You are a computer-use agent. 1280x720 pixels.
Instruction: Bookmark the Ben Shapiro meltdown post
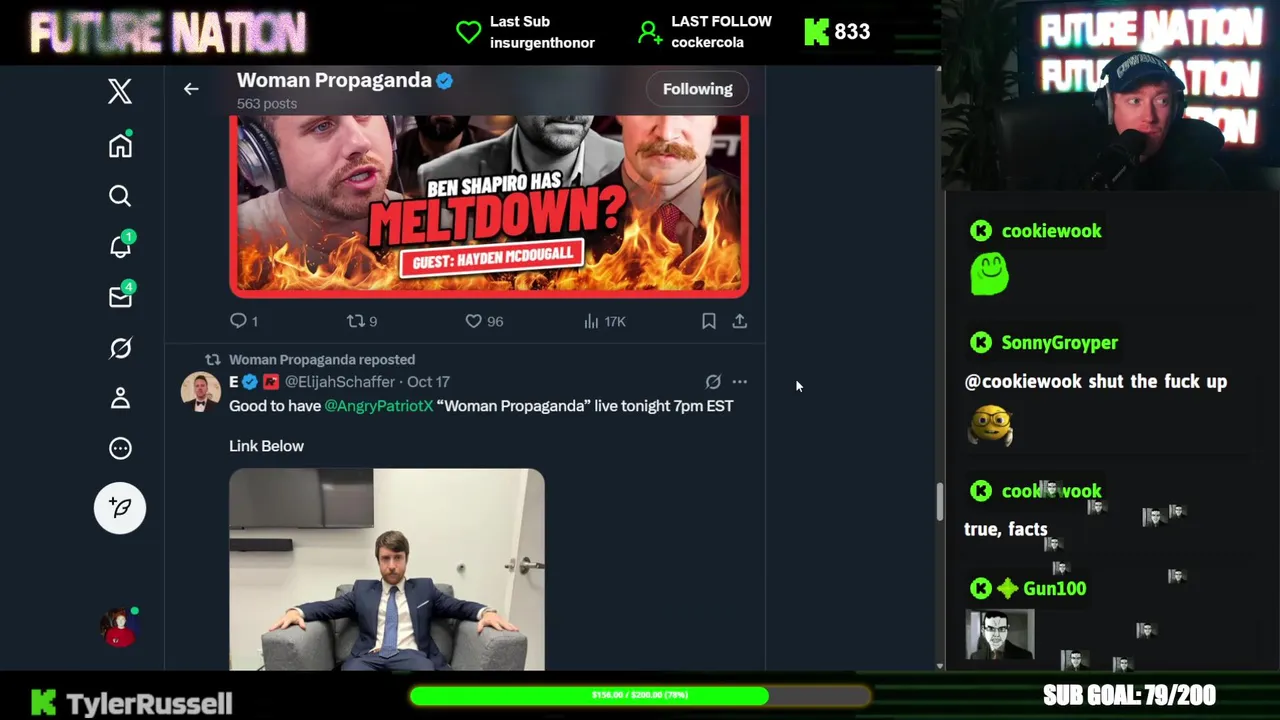(x=708, y=321)
